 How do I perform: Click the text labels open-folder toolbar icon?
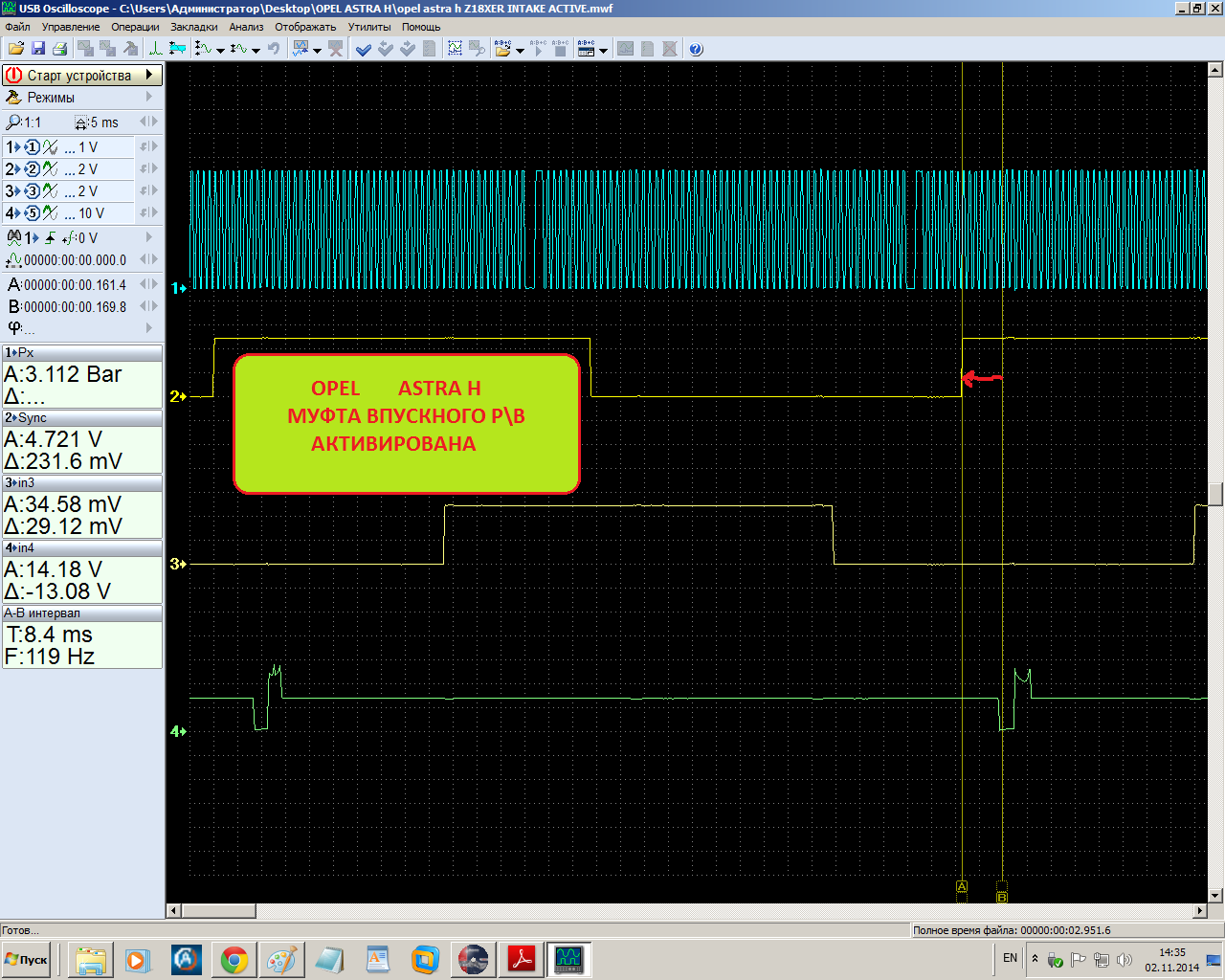point(503,49)
